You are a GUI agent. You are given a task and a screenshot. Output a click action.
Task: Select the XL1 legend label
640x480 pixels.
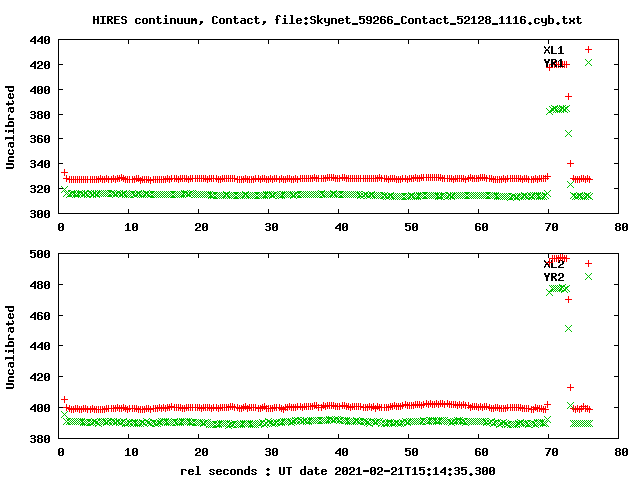click(x=553, y=50)
